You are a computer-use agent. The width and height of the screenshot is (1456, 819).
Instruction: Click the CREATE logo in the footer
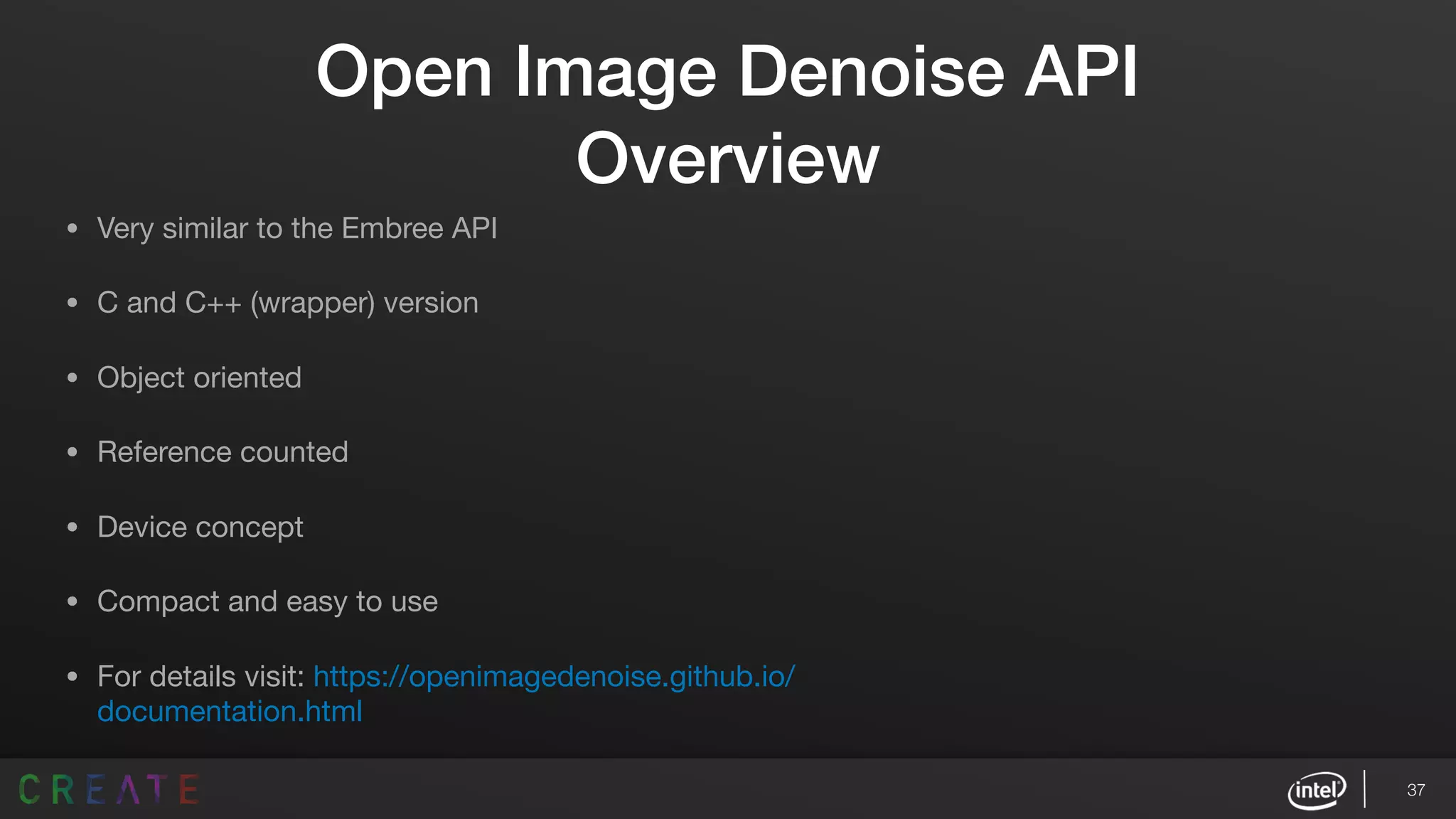(109, 789)
